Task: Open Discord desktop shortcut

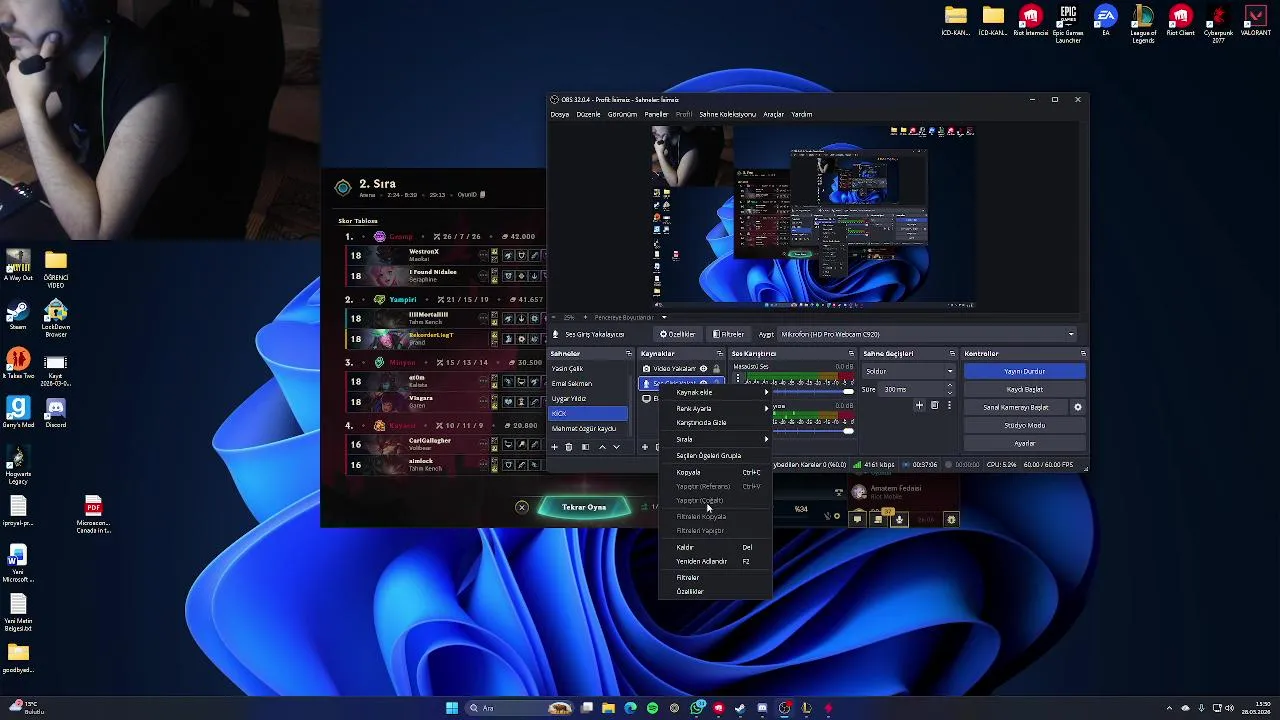Action: point(55,412)
